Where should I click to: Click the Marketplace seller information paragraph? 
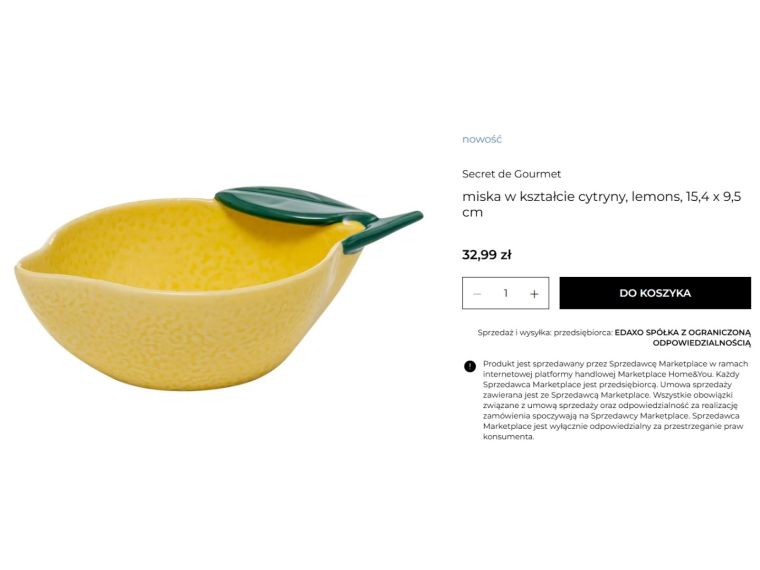[616, 400]
